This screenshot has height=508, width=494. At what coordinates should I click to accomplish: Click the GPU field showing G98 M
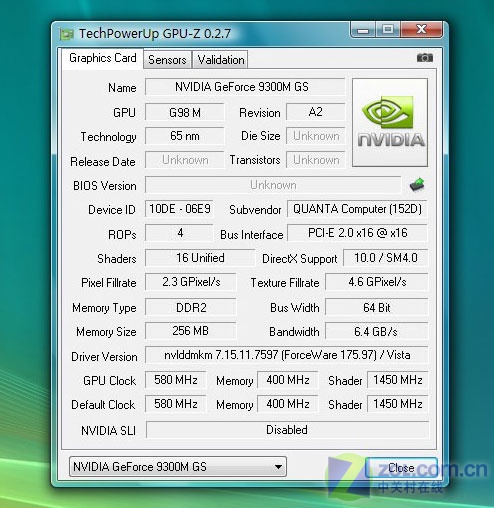pyautogui.click(x=185, y=112)
